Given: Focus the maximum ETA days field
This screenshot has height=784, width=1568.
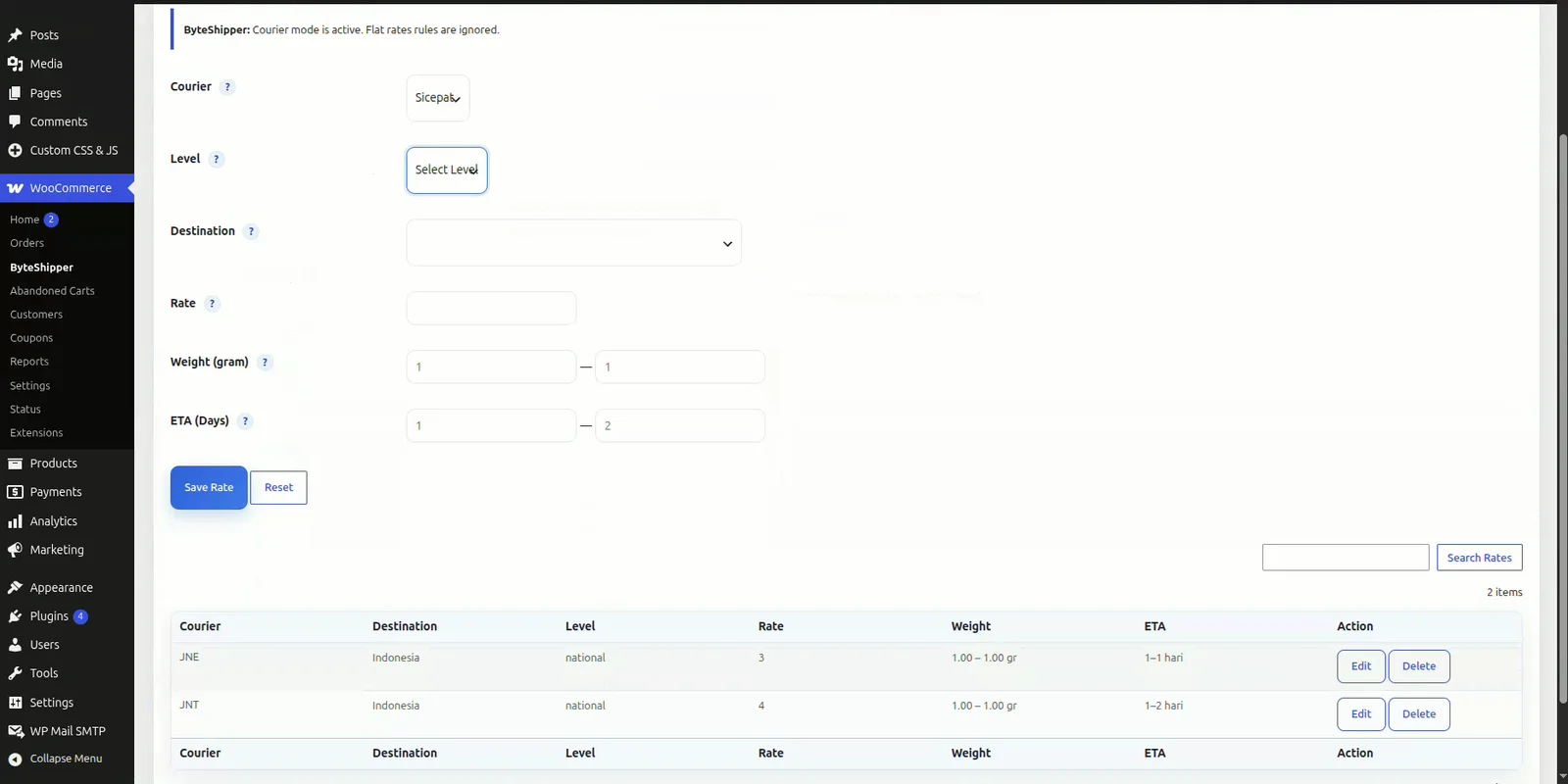Looking at the screenshot, I should (680, 425).
